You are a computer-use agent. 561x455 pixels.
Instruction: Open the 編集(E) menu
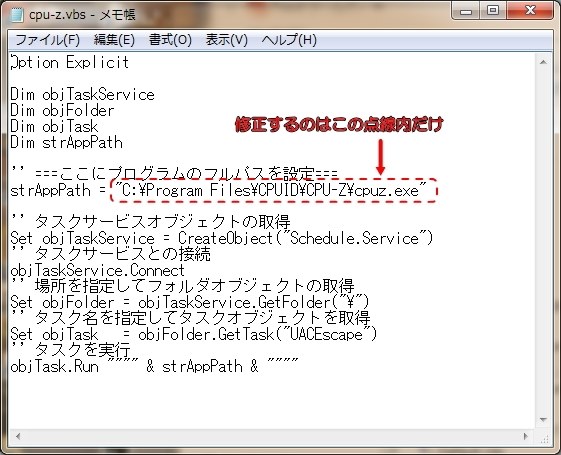tap(114, 40)
